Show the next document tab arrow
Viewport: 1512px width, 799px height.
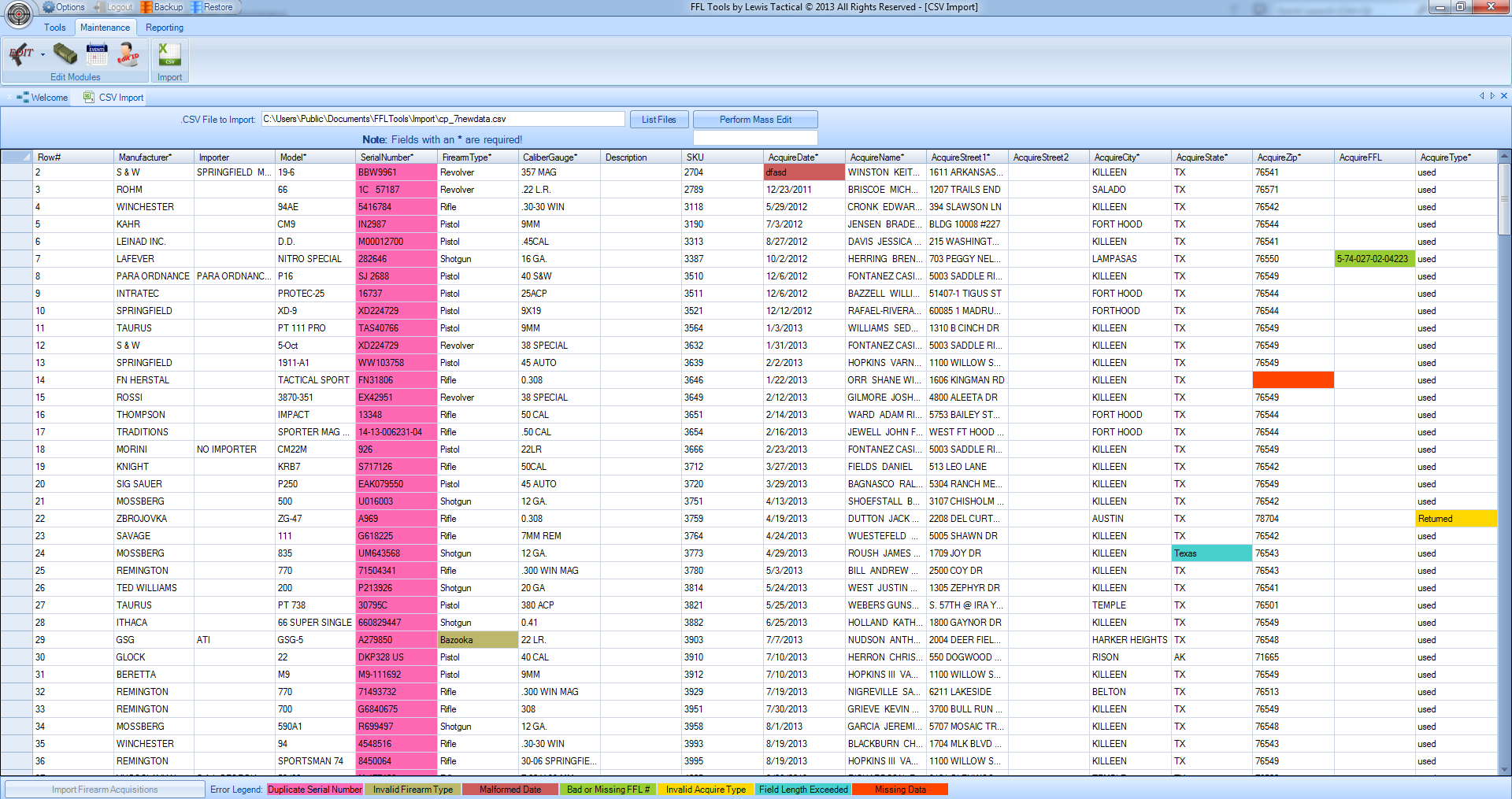pos(1492,96)
